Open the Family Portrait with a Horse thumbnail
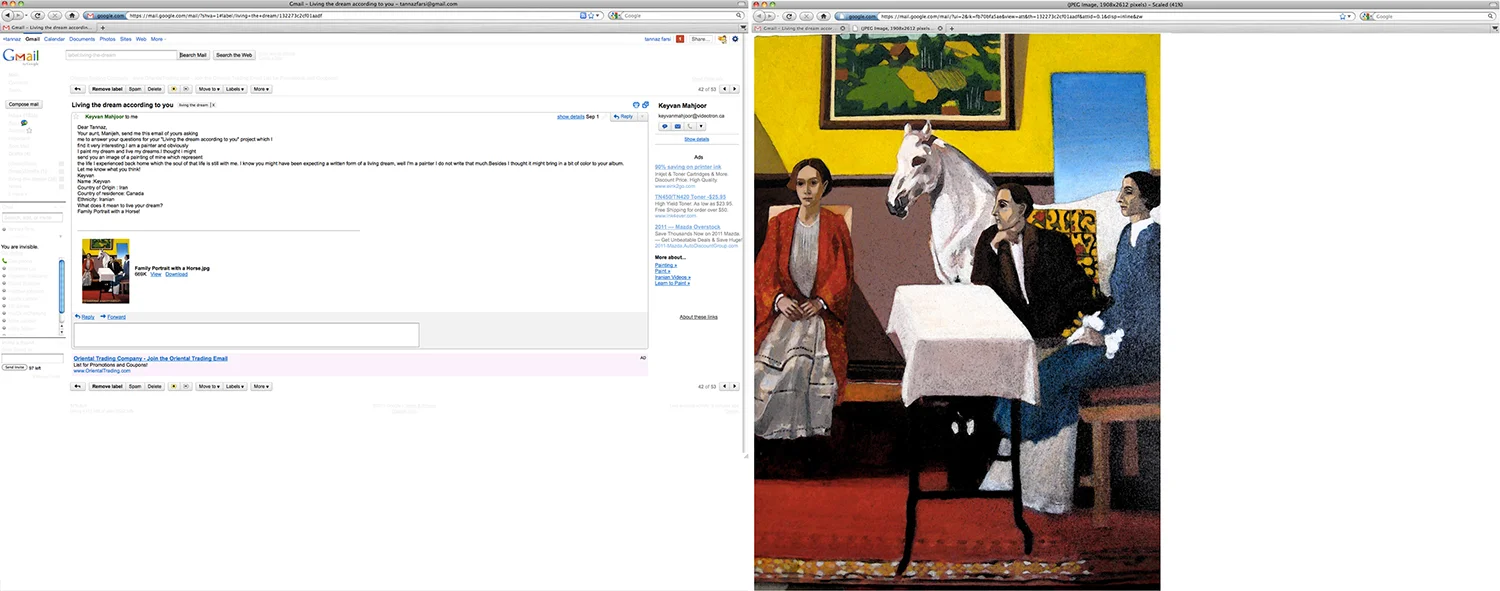1500x591 pixels. click(106, 271)
